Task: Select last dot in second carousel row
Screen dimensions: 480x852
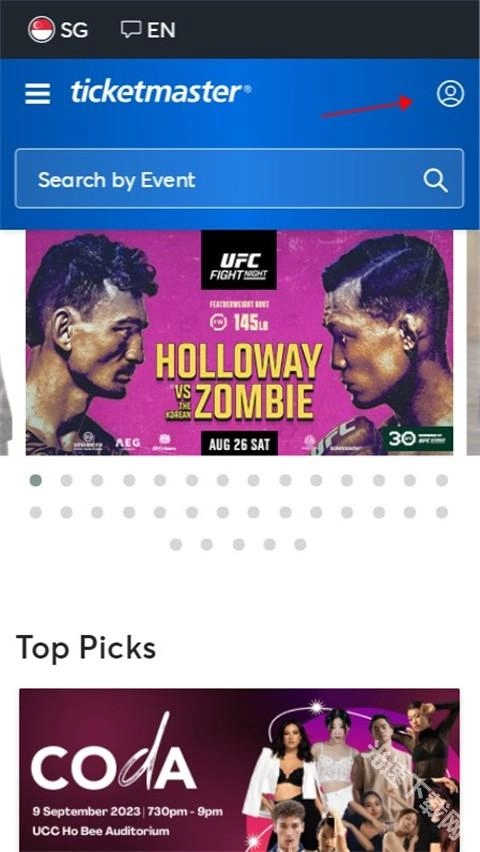Action: [442, 512]
